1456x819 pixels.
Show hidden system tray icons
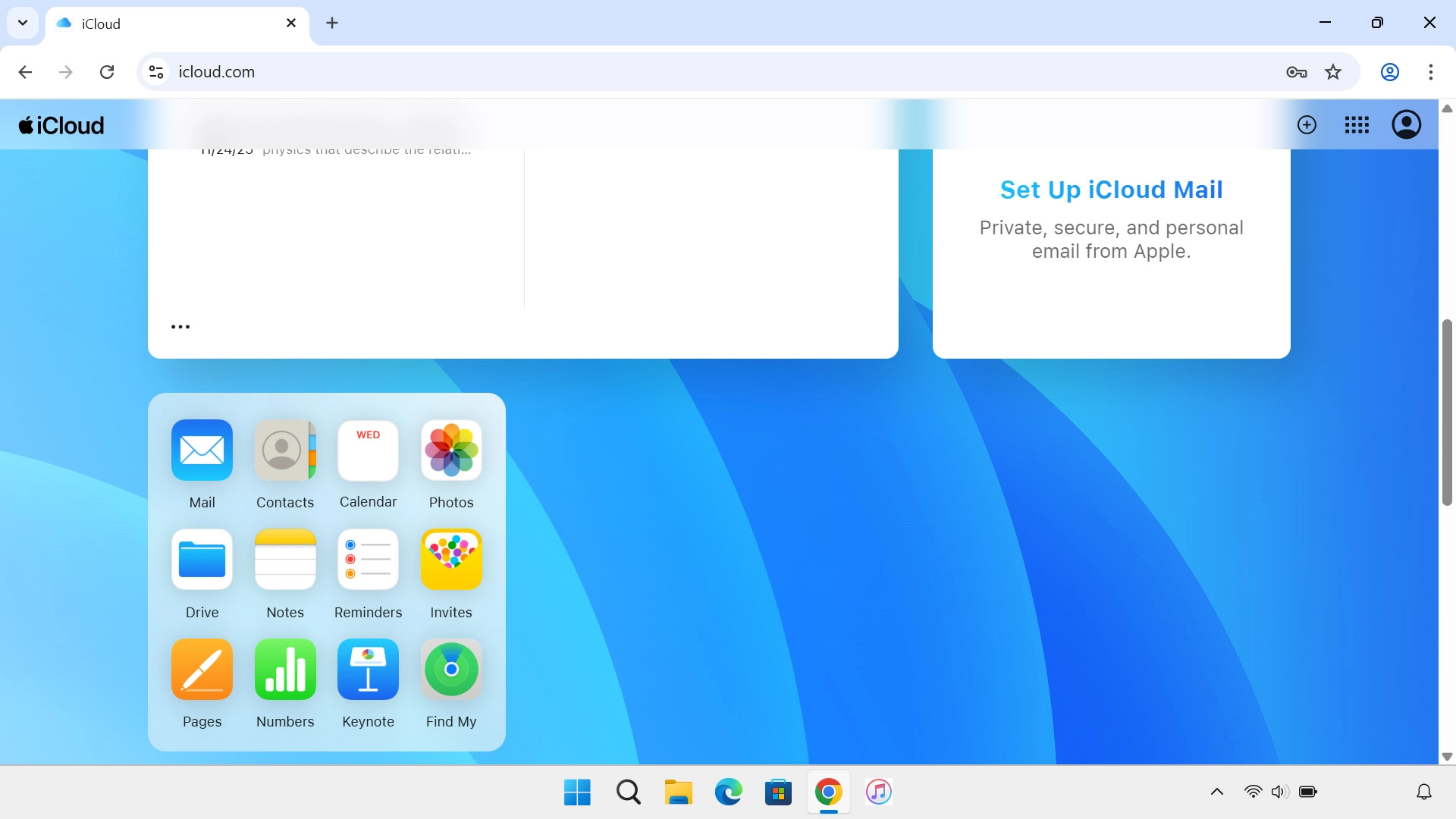pos(1216,791)
